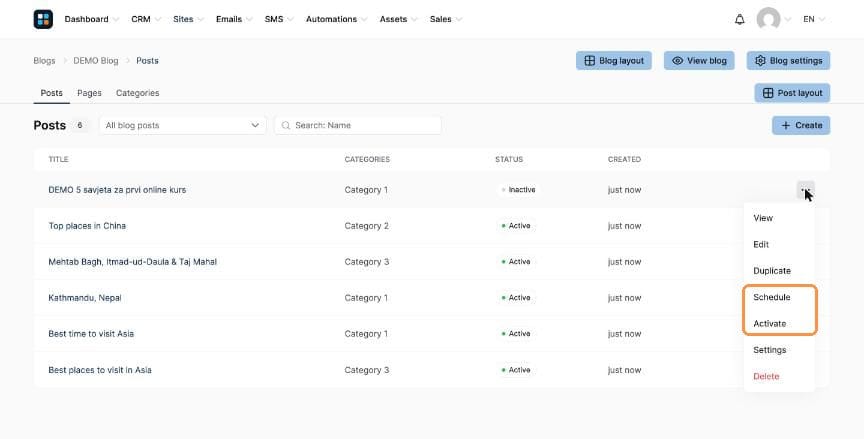864x439 pixels.
Task: Click the three-dot menu for DEMO 5 savjeta row
Action: [x=805, y=189]
